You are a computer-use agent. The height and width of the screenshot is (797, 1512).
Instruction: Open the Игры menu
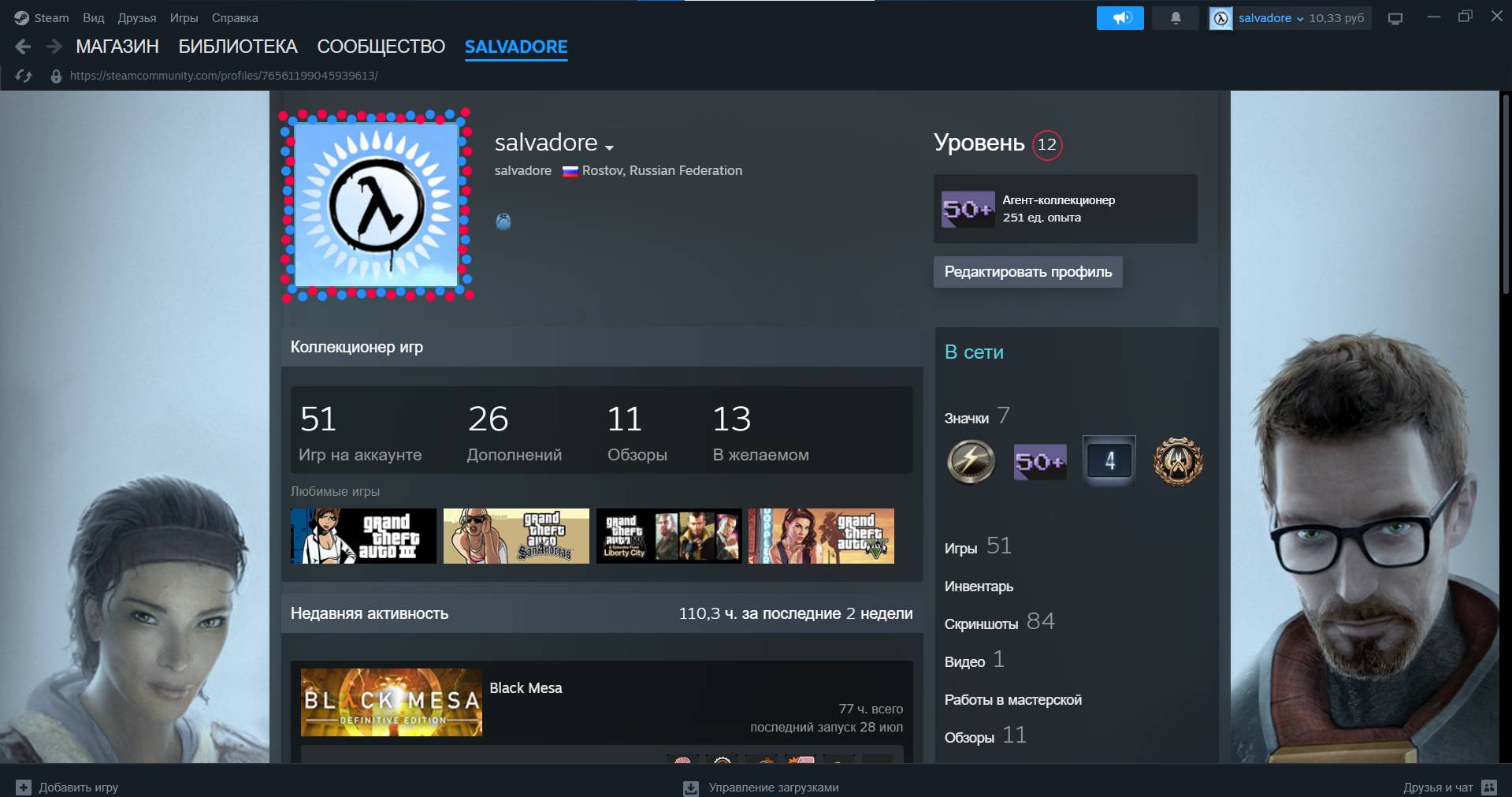(x=184, y=17)
